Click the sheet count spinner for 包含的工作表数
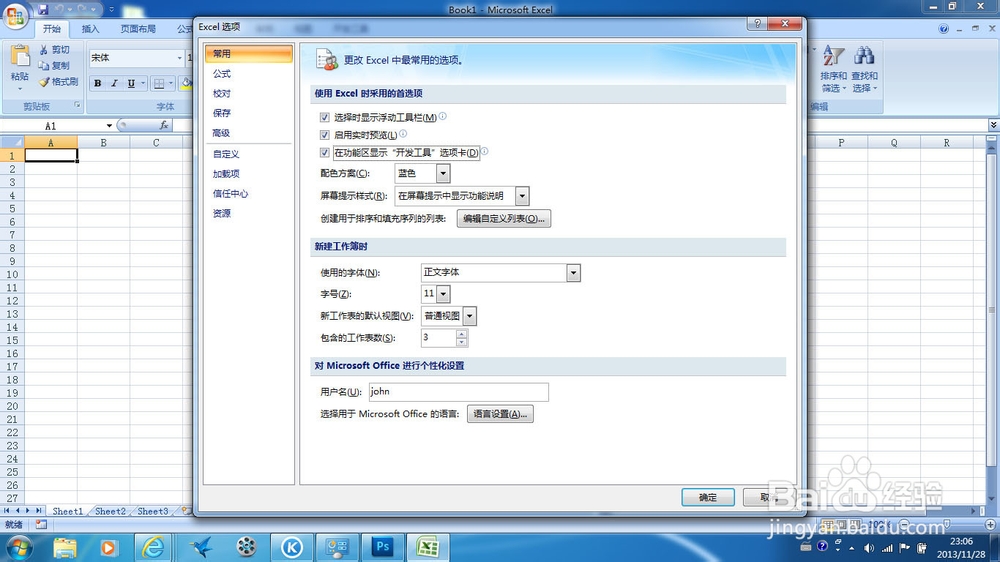Screen dimensions: 1000x562 [462, 338]
